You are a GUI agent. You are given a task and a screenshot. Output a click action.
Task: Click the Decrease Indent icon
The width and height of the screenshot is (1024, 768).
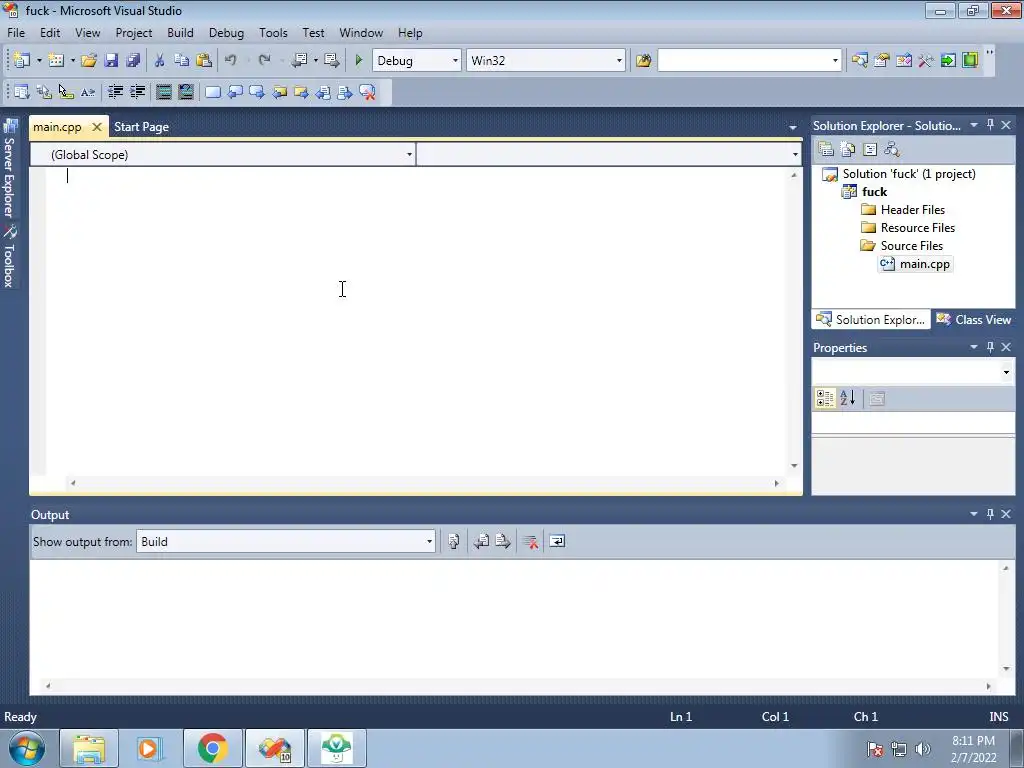tap(116, 92)
